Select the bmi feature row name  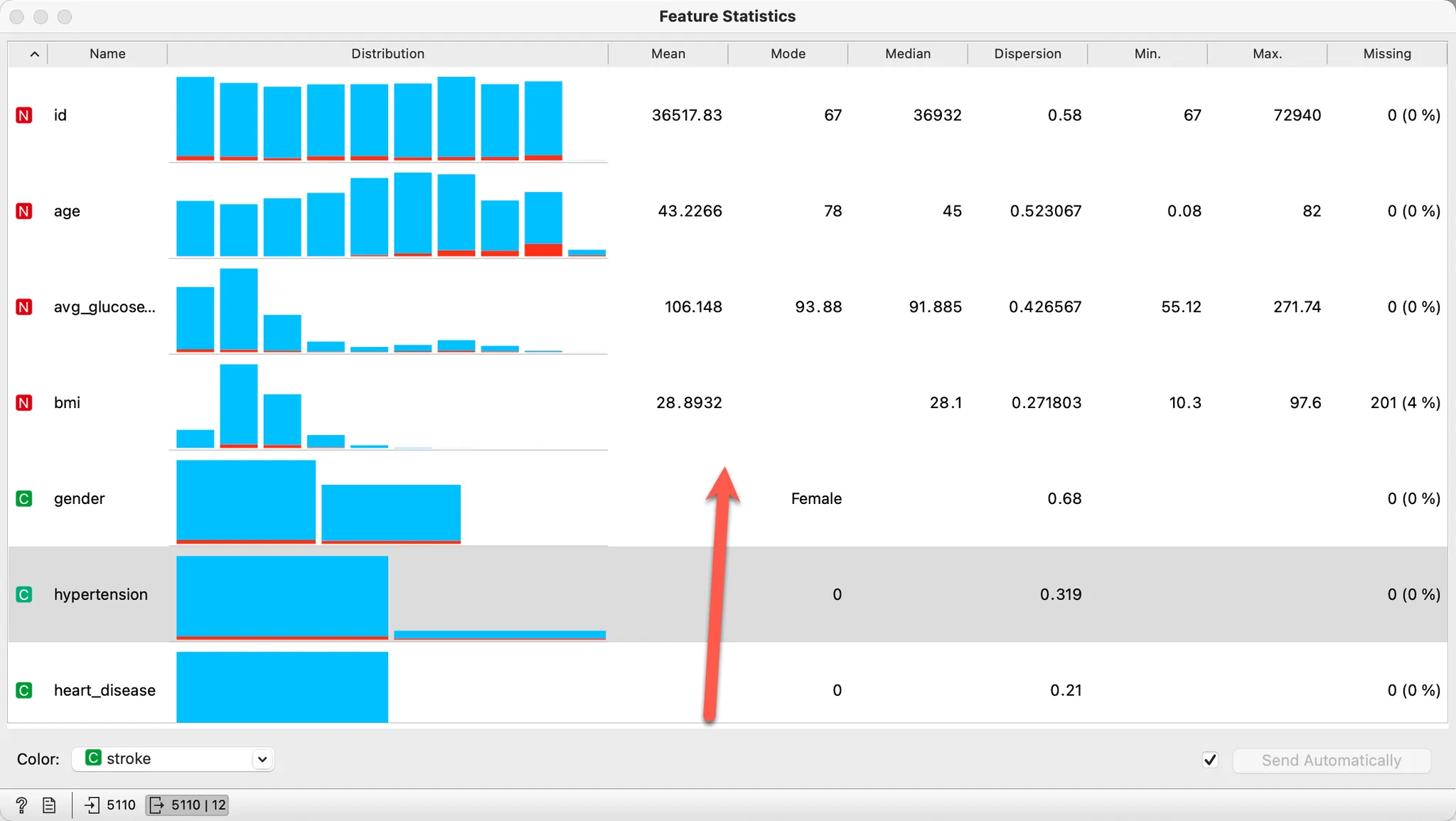[x=68, y=403]
